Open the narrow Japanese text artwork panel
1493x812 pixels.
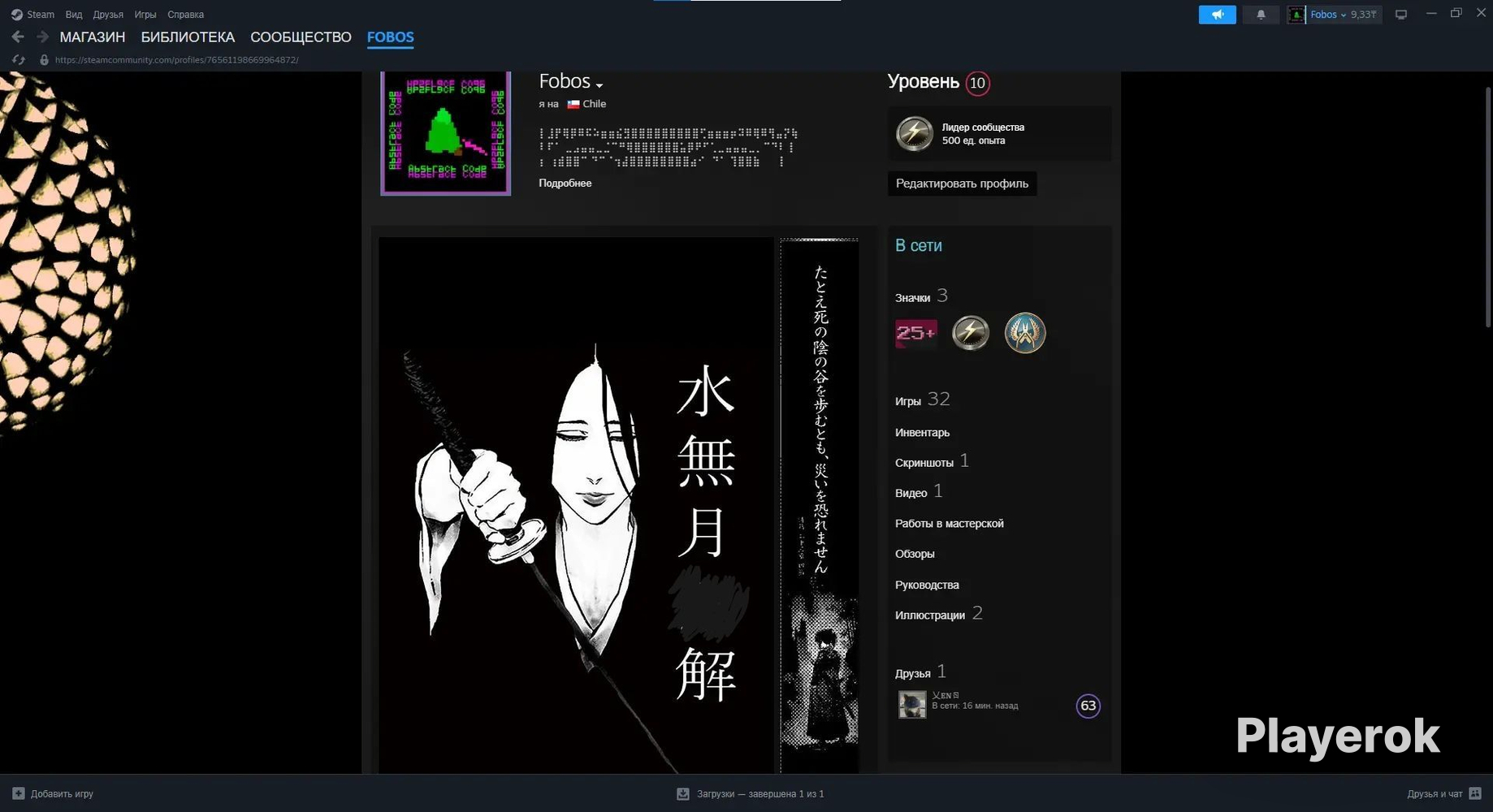click(819, 505)
